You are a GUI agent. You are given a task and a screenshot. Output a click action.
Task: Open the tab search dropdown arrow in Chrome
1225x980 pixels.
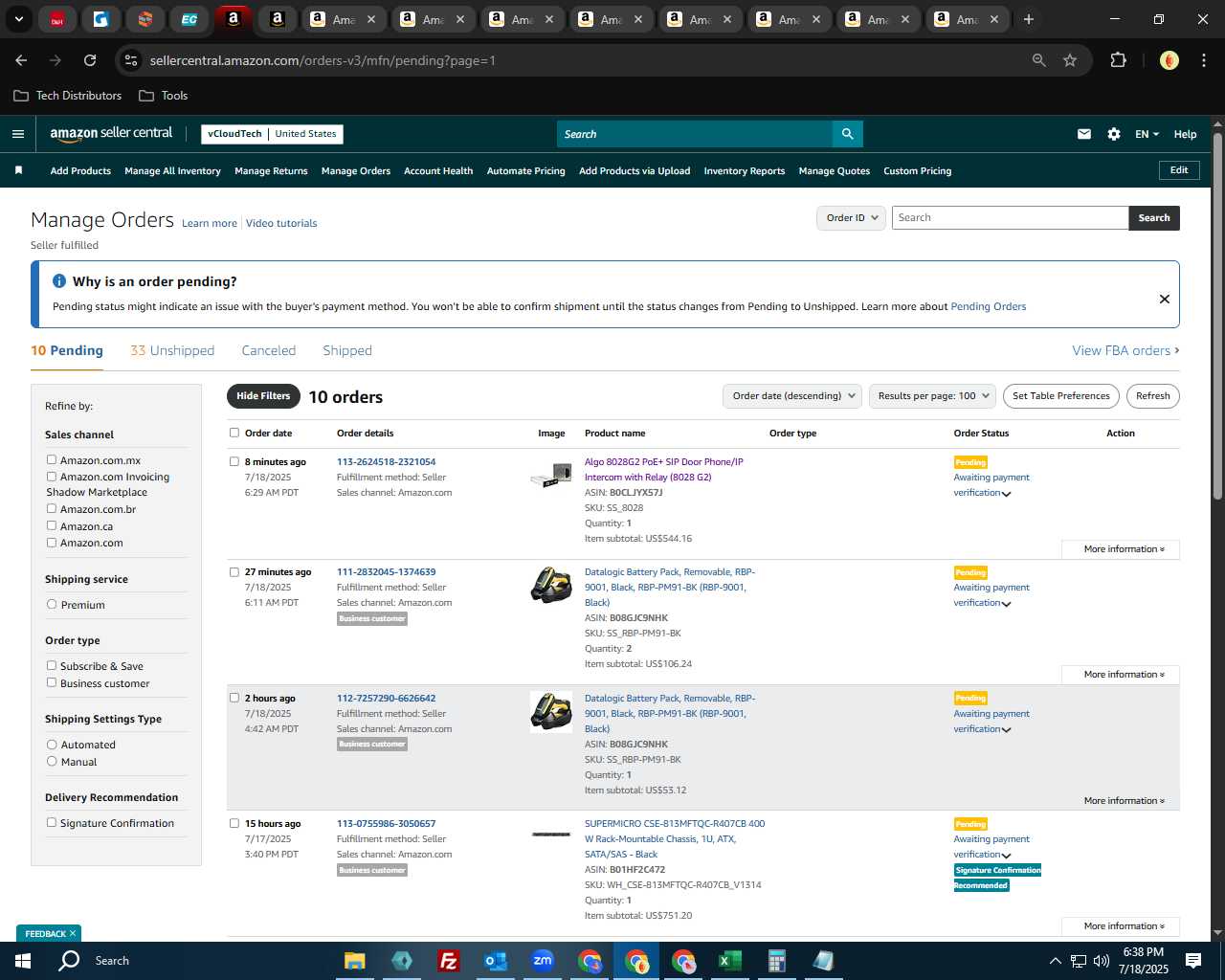(19, 19)
